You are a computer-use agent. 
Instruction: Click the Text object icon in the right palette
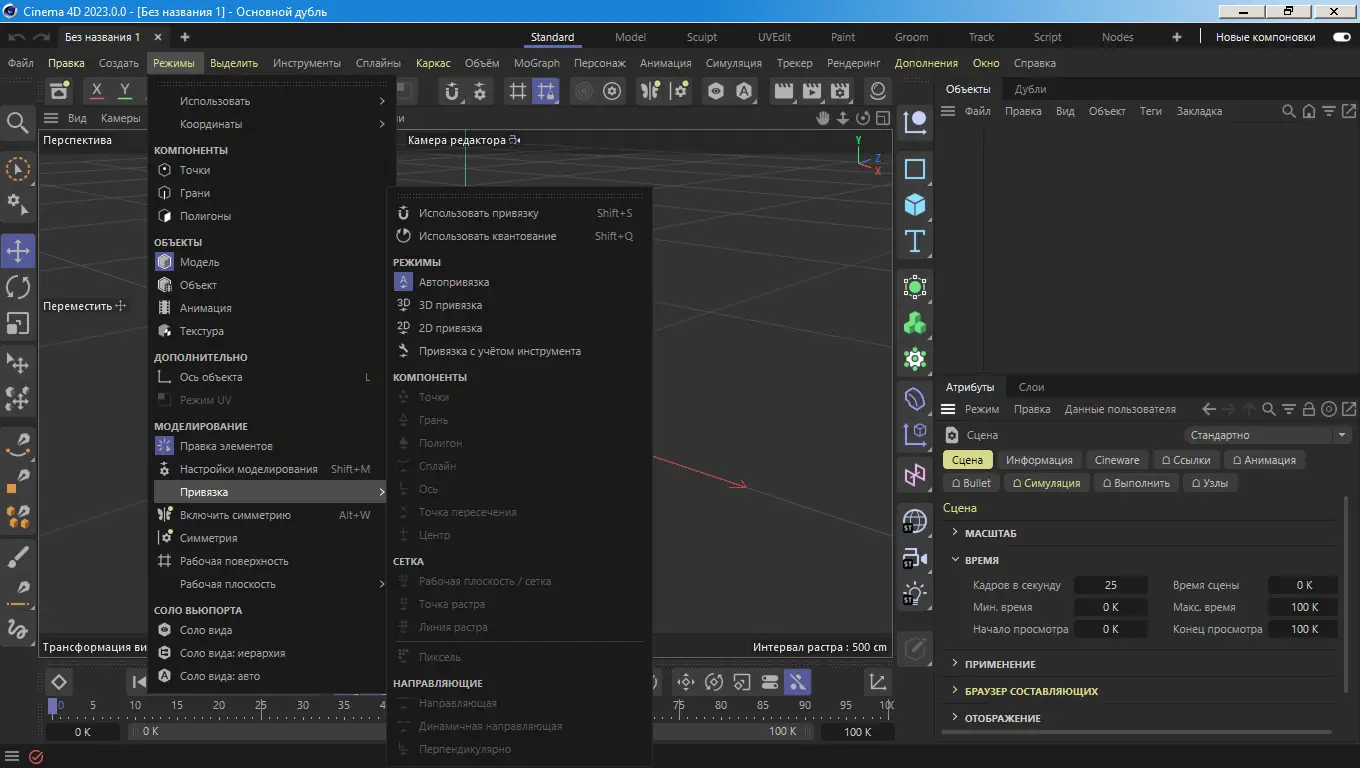(914, 240)
